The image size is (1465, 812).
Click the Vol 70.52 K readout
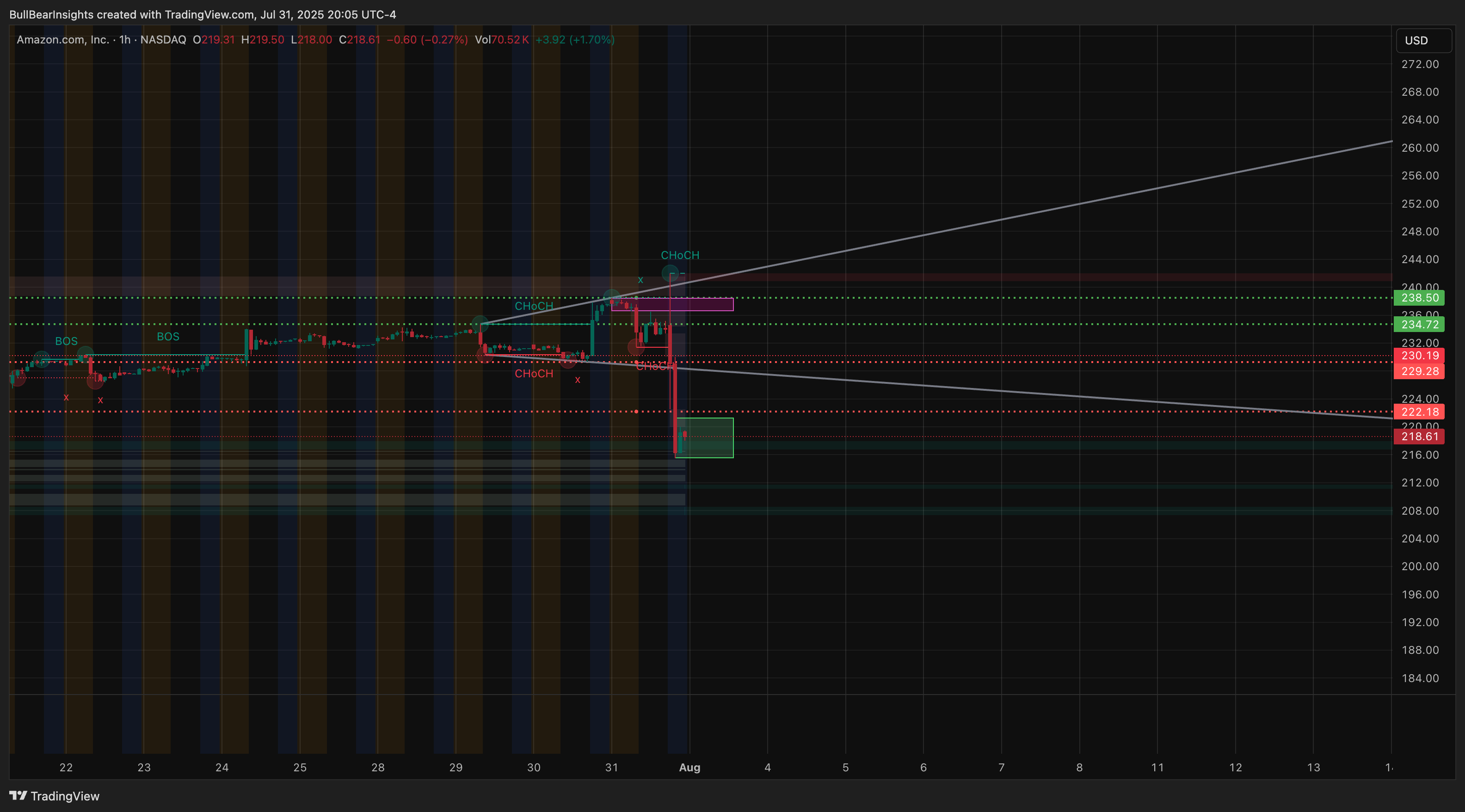502,40
